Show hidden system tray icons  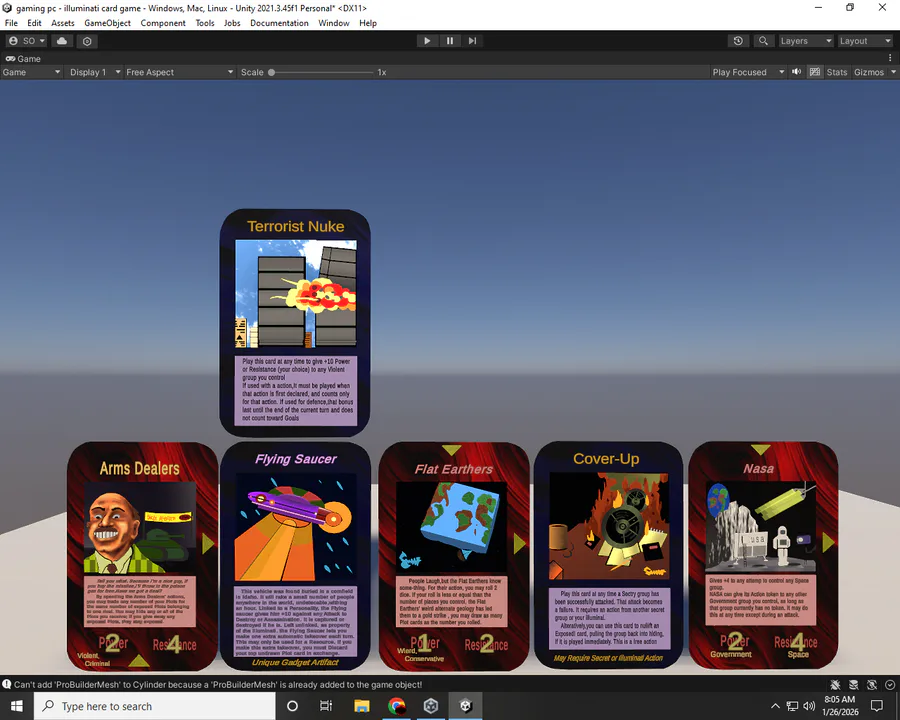(x=775, y=706)
